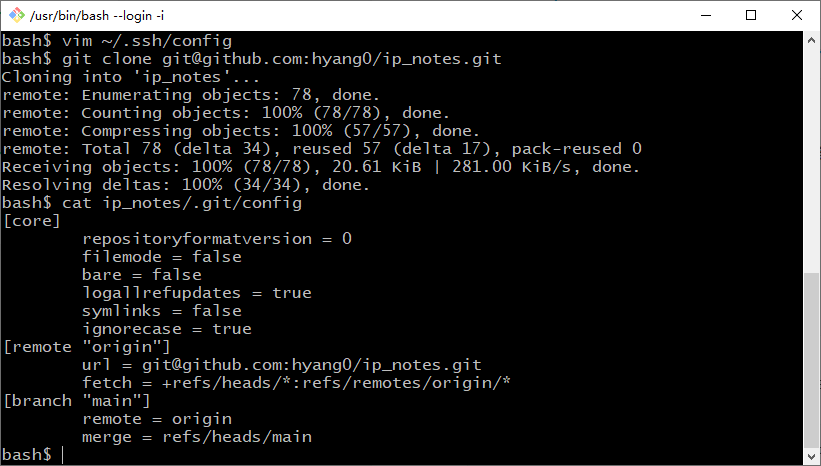Click the vertical scrollbar thumb
The height and width of the screenshot is (466, 821).
point(812,360)
